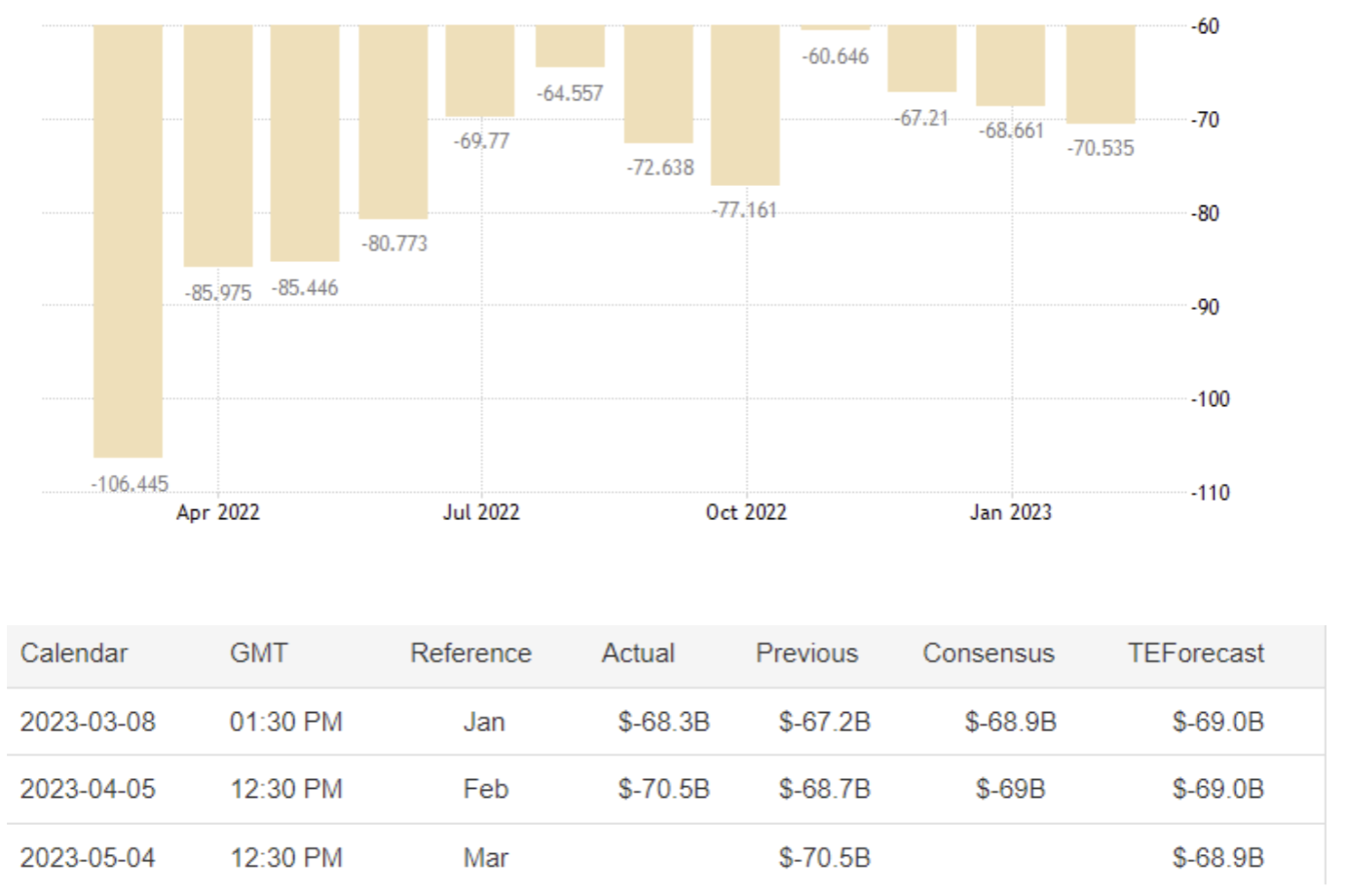Click the Consensus column header
This screenshot has width=1346, height=896.
pyautogui.click(x=989, y=653)
